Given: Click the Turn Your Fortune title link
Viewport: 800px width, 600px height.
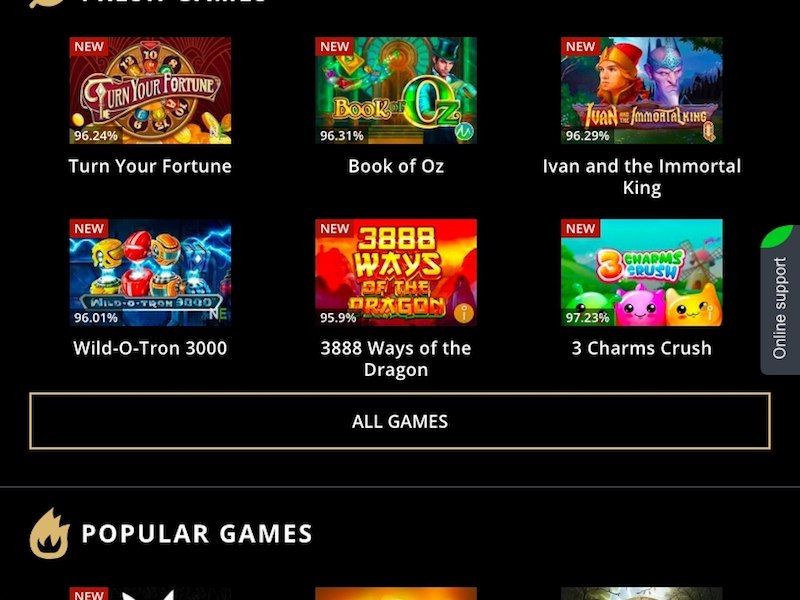Looking at the screenshot, I should click(x=150, y=166).
